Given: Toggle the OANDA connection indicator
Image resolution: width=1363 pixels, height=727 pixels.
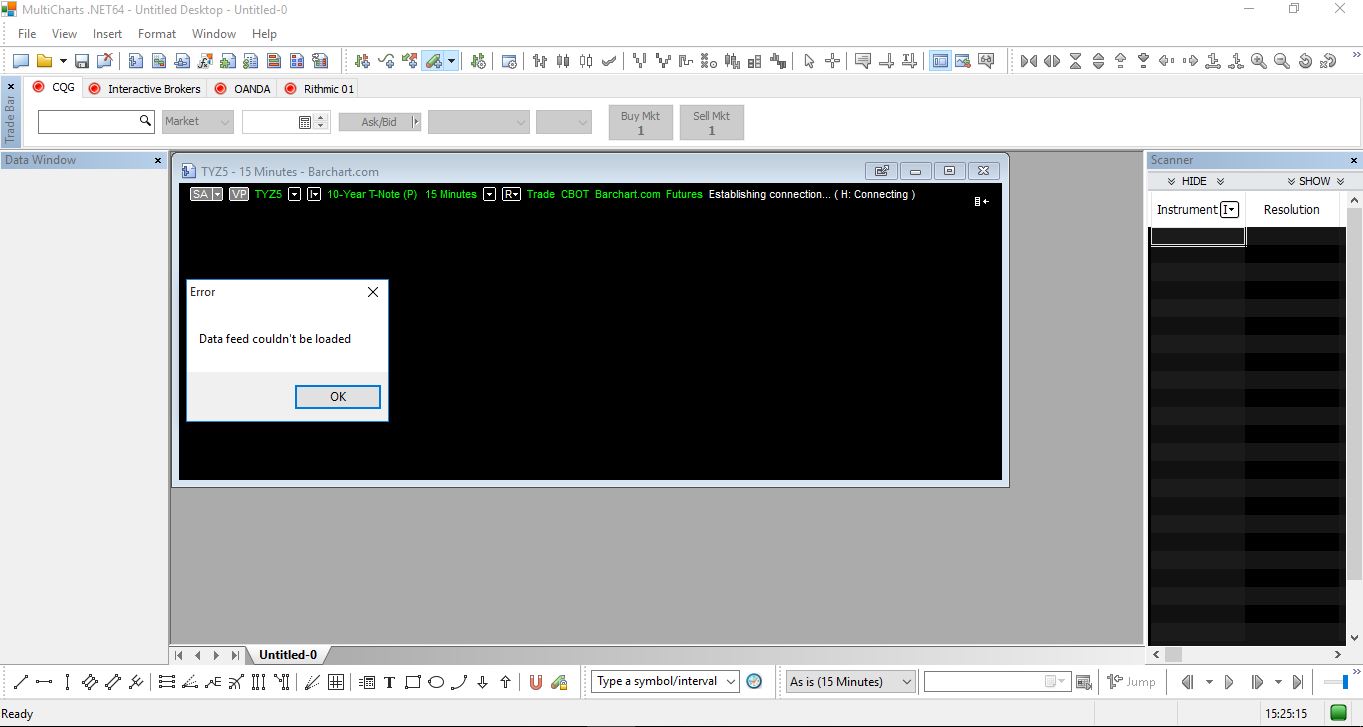Looking at the screenshot, I should (221, 88).
